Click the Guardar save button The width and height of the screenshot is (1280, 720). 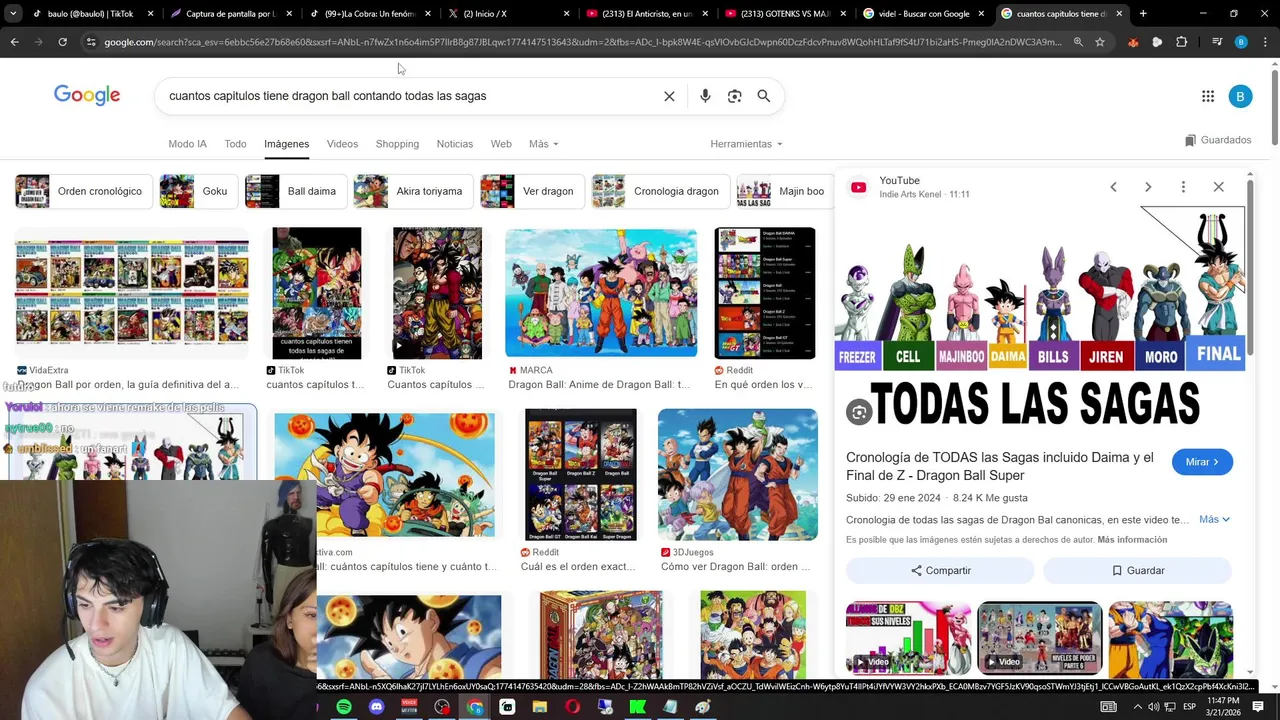click(1137, 570)
